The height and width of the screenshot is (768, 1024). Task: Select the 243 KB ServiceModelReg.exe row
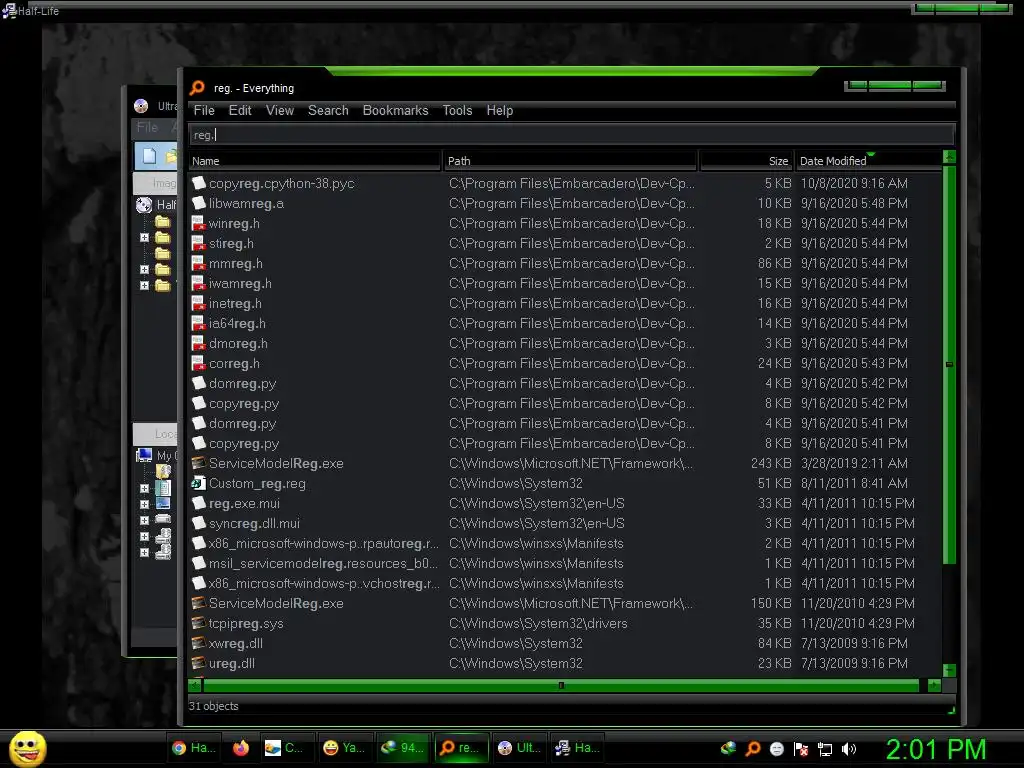pyautogui.click(x=565, y=464)
